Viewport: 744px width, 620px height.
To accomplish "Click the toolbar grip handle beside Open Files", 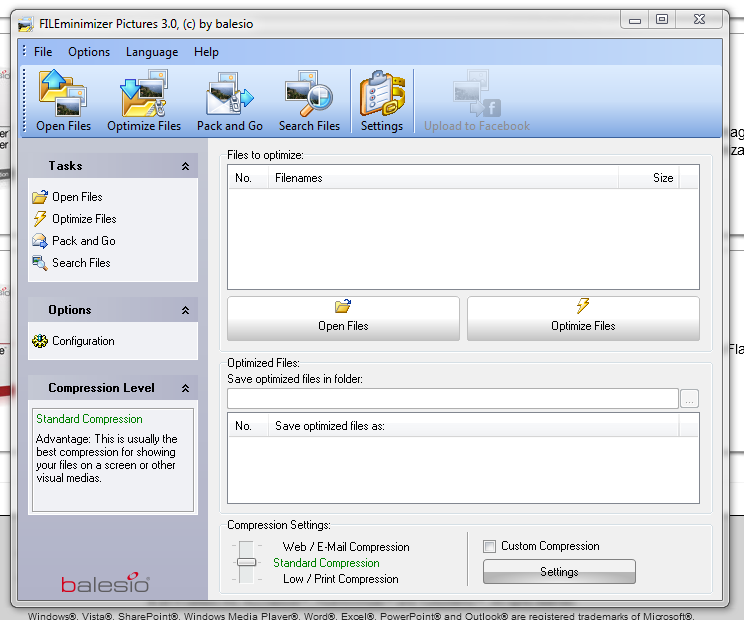I will 24,100.
